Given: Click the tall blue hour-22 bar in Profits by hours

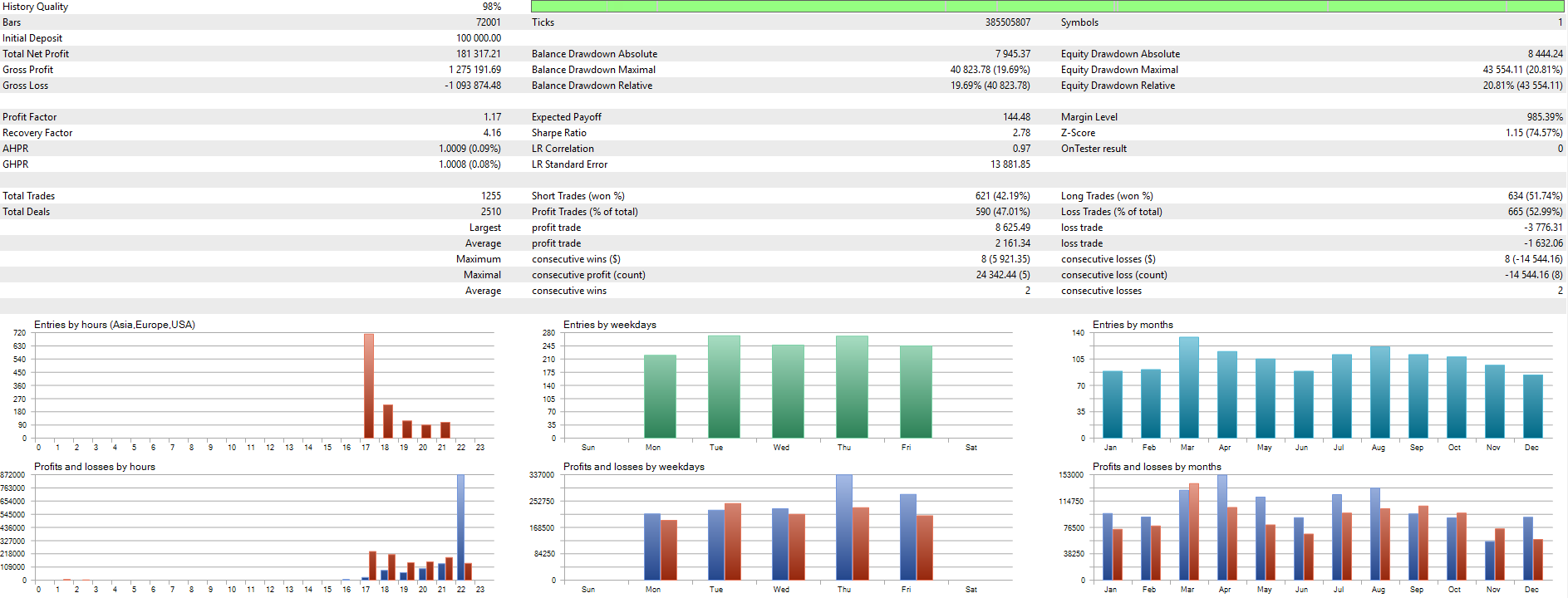Looking at the screenshot, I should 460,527.
